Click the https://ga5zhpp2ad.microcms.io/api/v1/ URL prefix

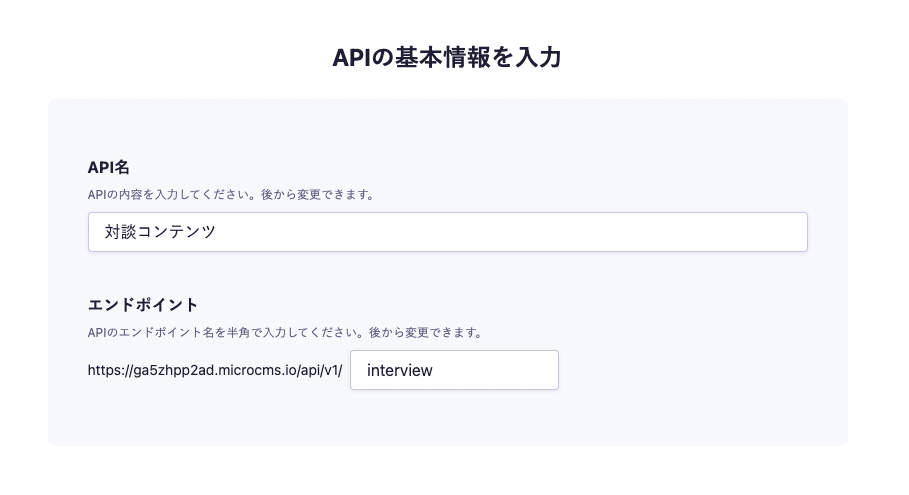(x=215, y=370)
